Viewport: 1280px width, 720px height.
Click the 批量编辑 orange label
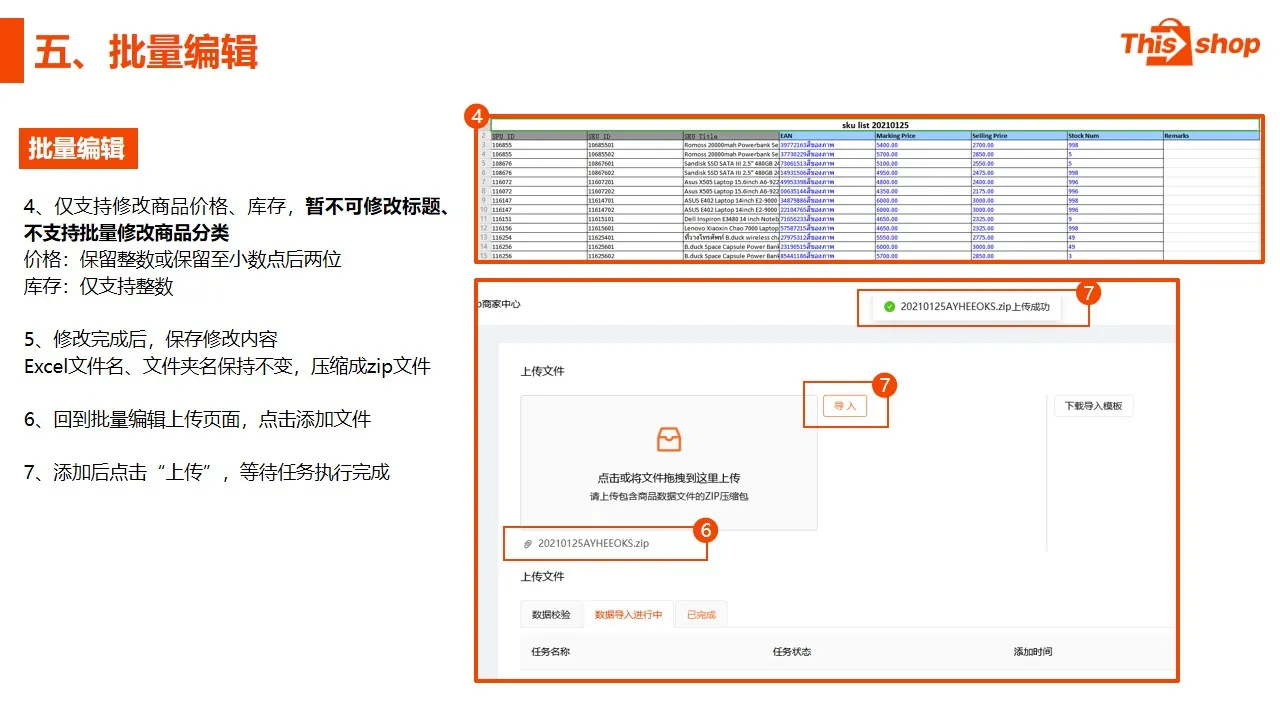coord(77,149)
